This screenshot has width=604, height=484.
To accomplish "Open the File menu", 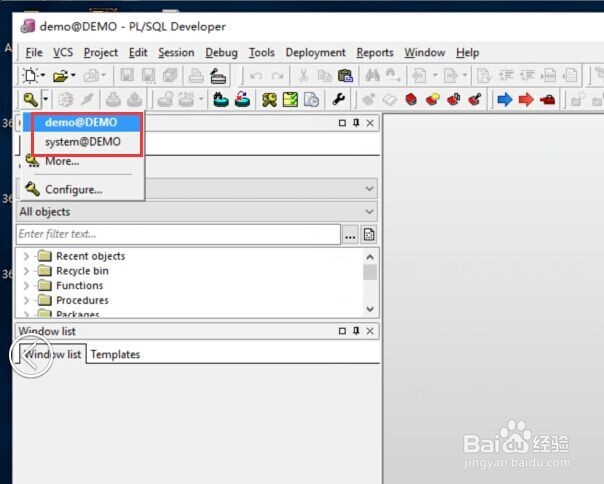I will click(x=34, y=52).
